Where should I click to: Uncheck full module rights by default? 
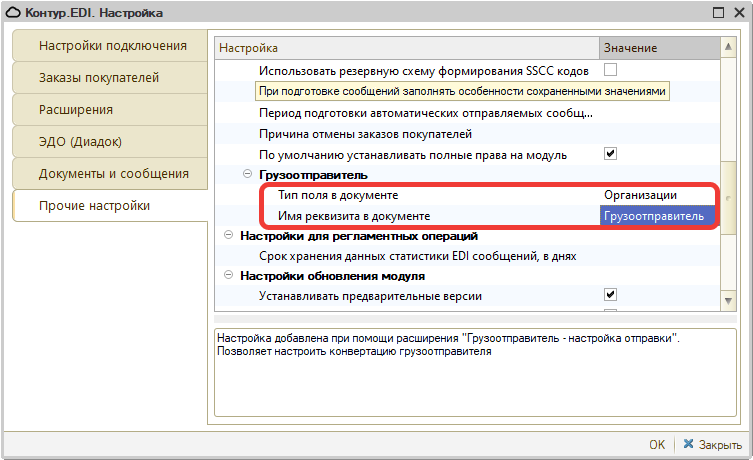click(x=610, y=154)
